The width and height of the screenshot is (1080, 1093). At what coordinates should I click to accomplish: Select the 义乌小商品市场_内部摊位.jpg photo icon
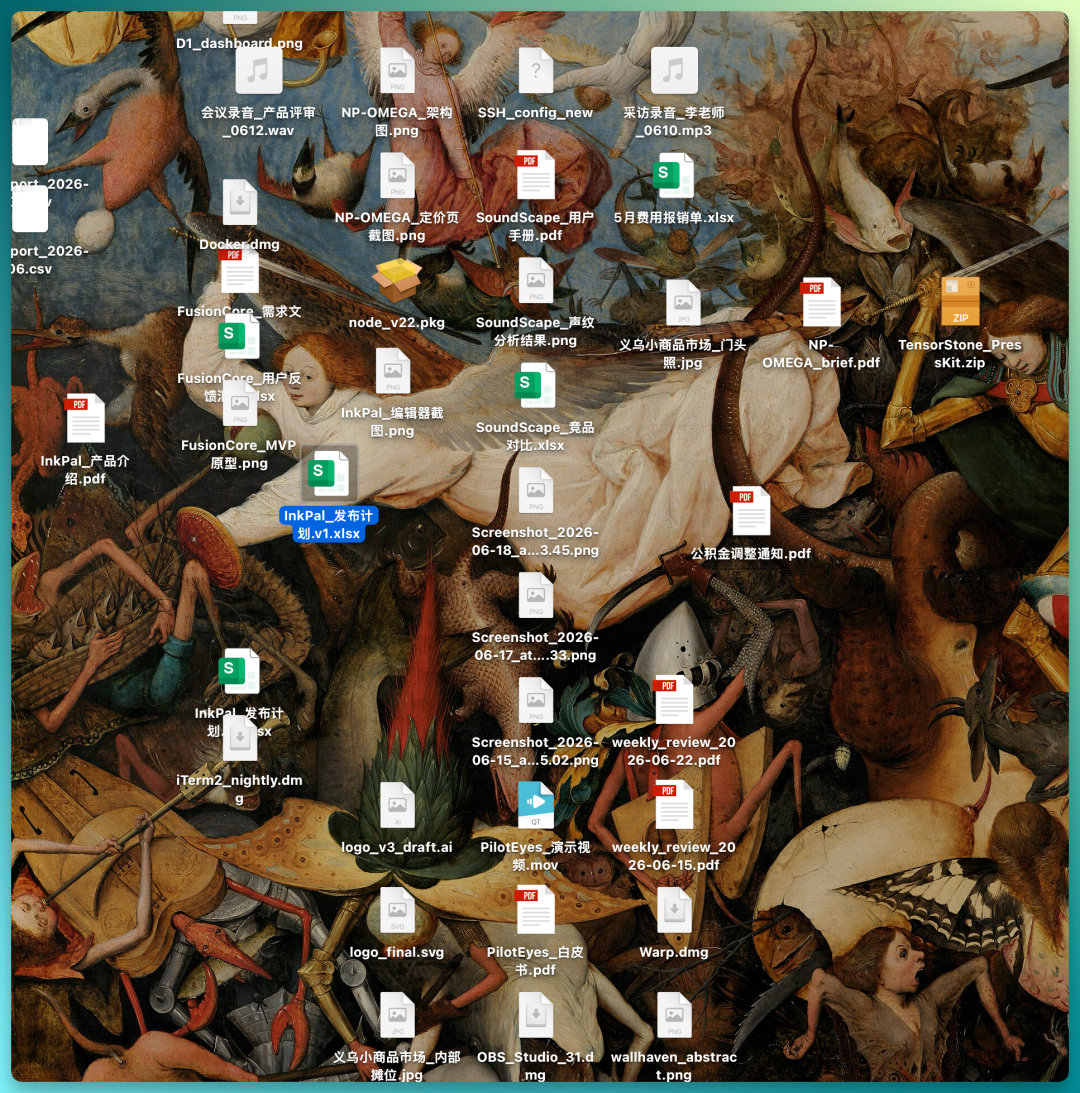pos(397,1016)
